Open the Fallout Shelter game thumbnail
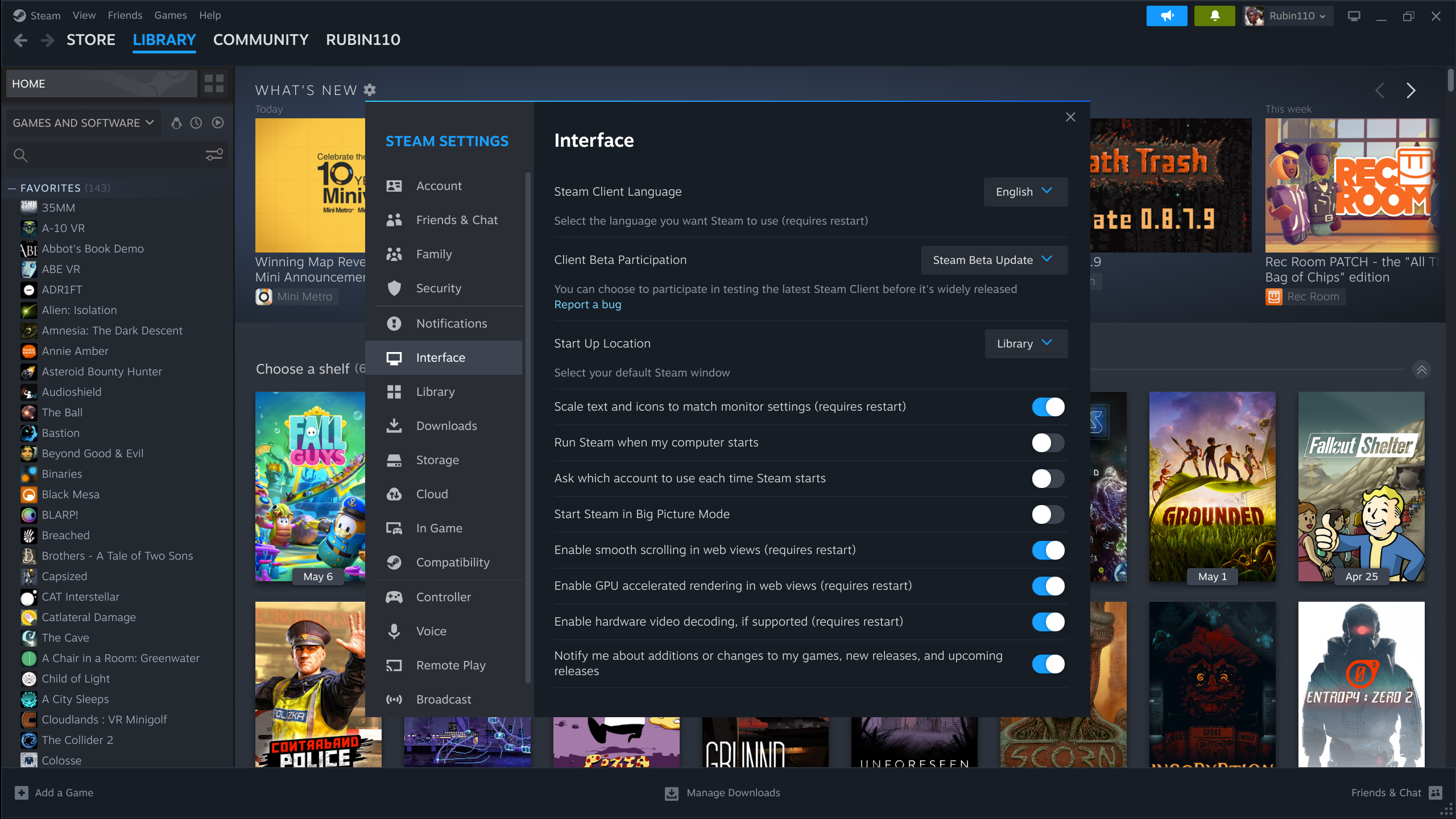The width and height of the screenshot is (1456, 819). [x=1362, y=486]
